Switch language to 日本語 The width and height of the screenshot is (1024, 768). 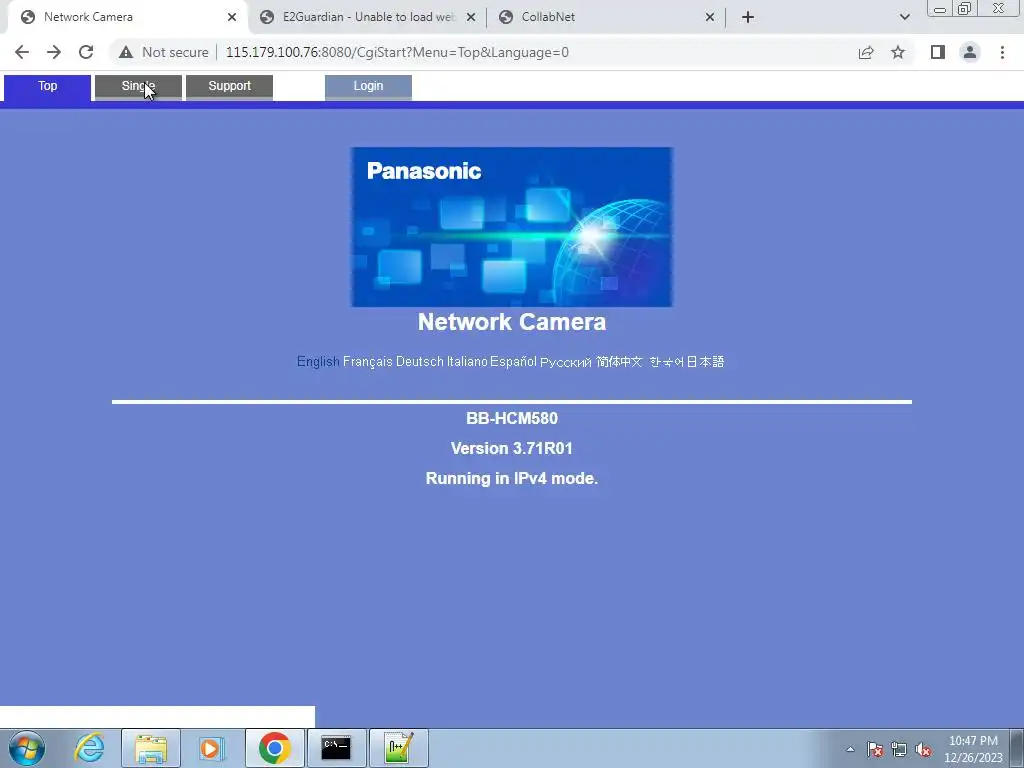coord(705,362)
